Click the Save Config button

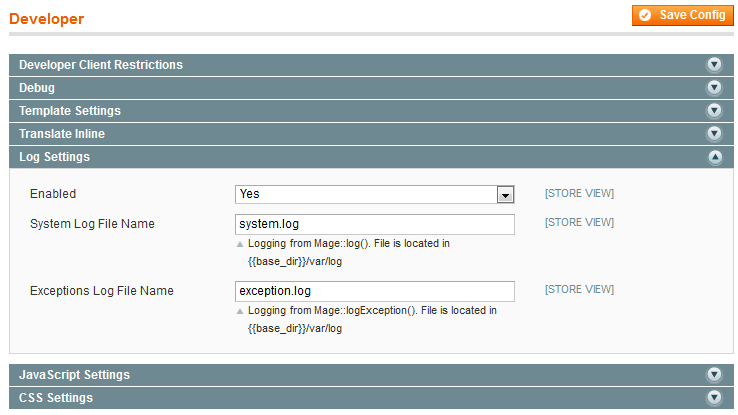point(682,16)
